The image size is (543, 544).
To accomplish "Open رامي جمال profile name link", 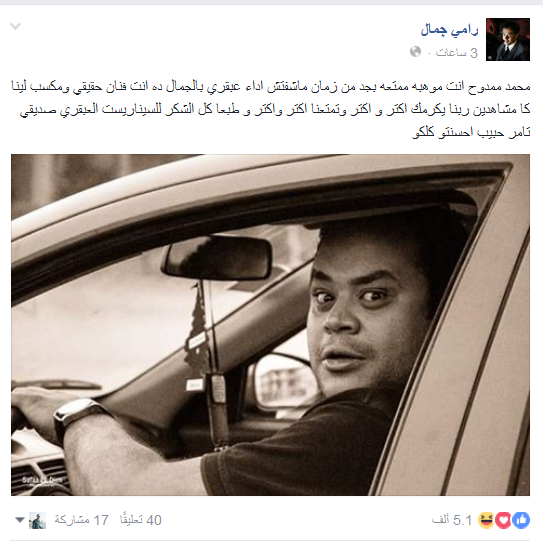I will (449, 30).
